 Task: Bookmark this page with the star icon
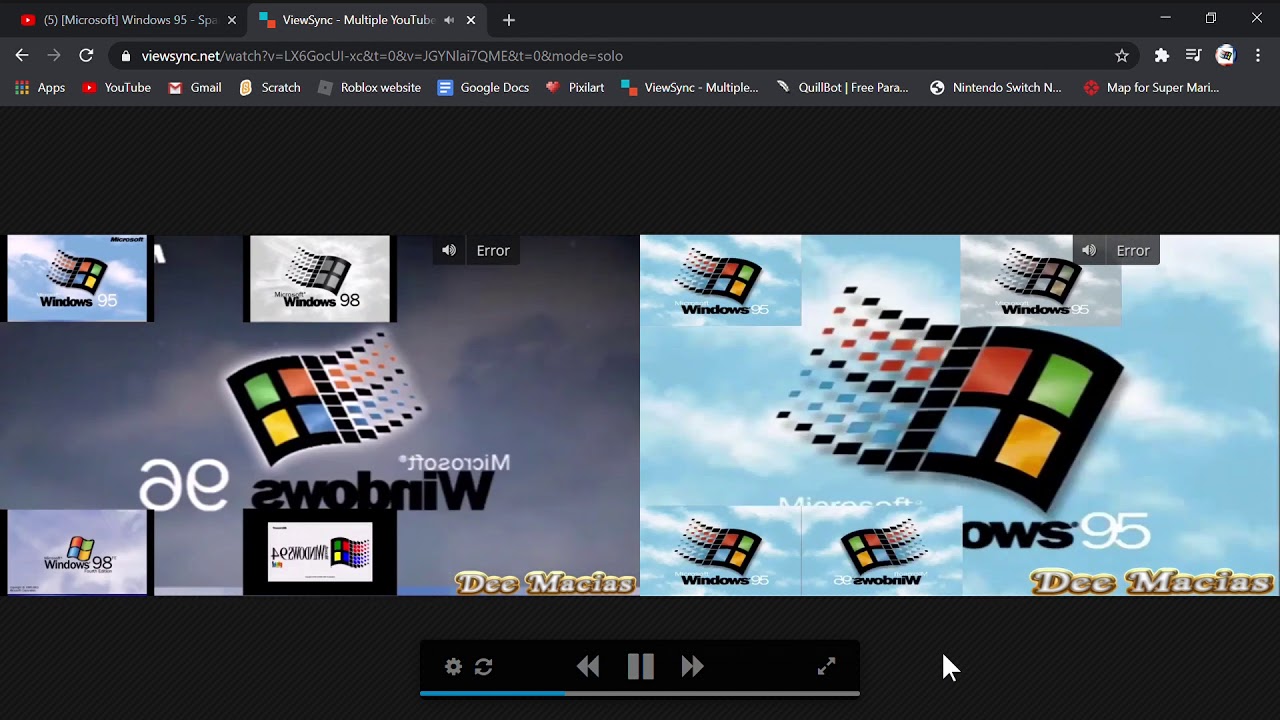[1122, 56]
